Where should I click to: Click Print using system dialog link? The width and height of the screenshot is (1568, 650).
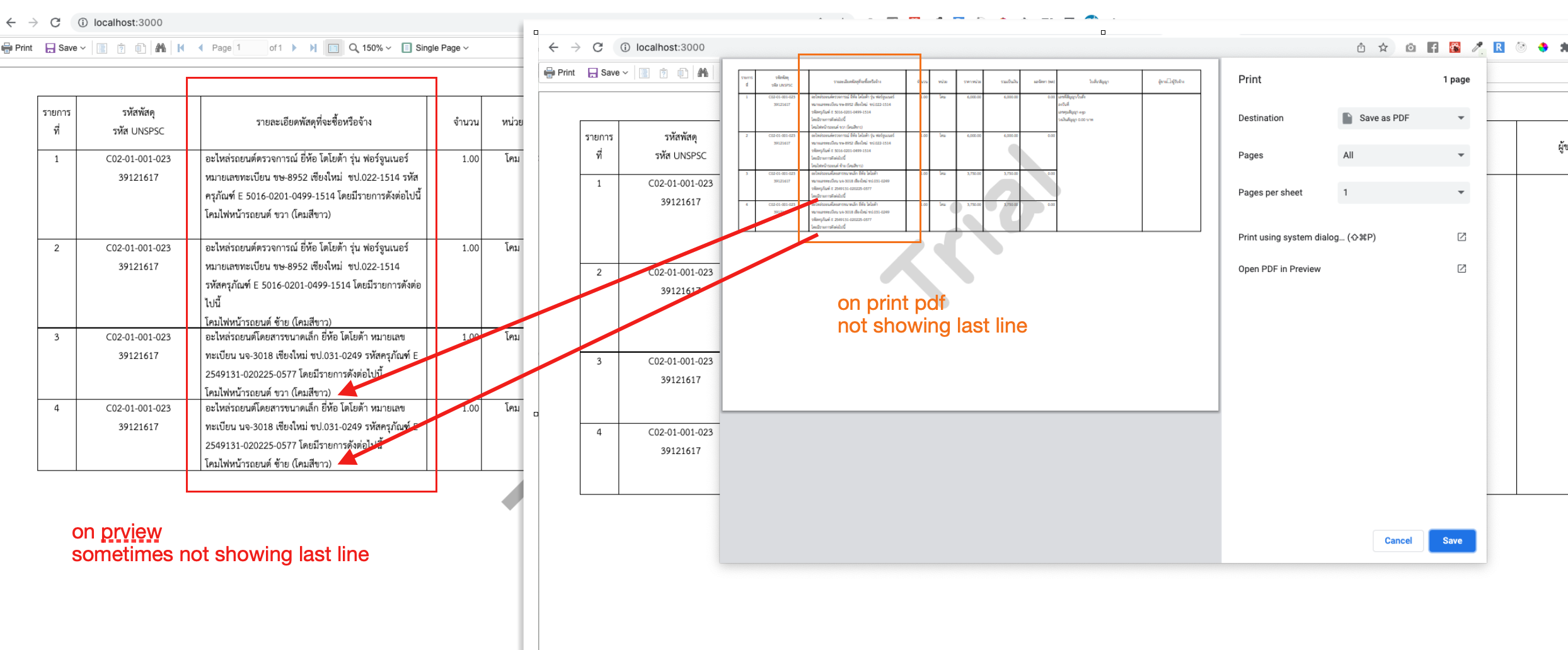pos(1352,237)
